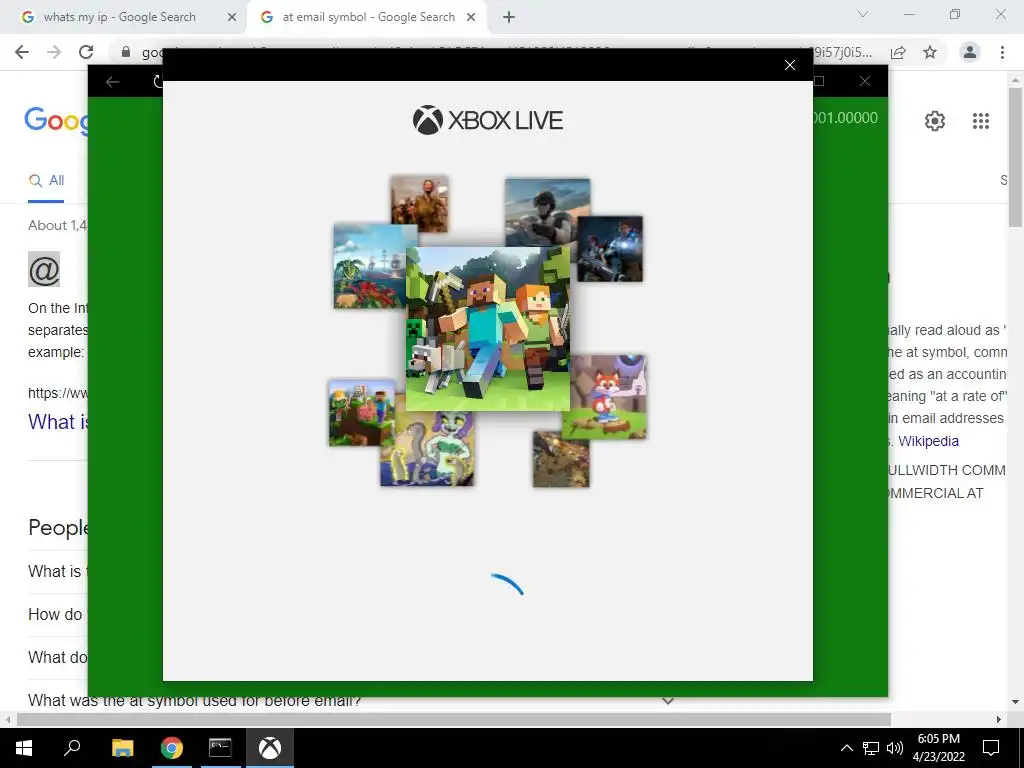This screenshot has width=1024, height=768.
Task: Close the 'at email symbol' browser tab
Action: coord(471,18)
